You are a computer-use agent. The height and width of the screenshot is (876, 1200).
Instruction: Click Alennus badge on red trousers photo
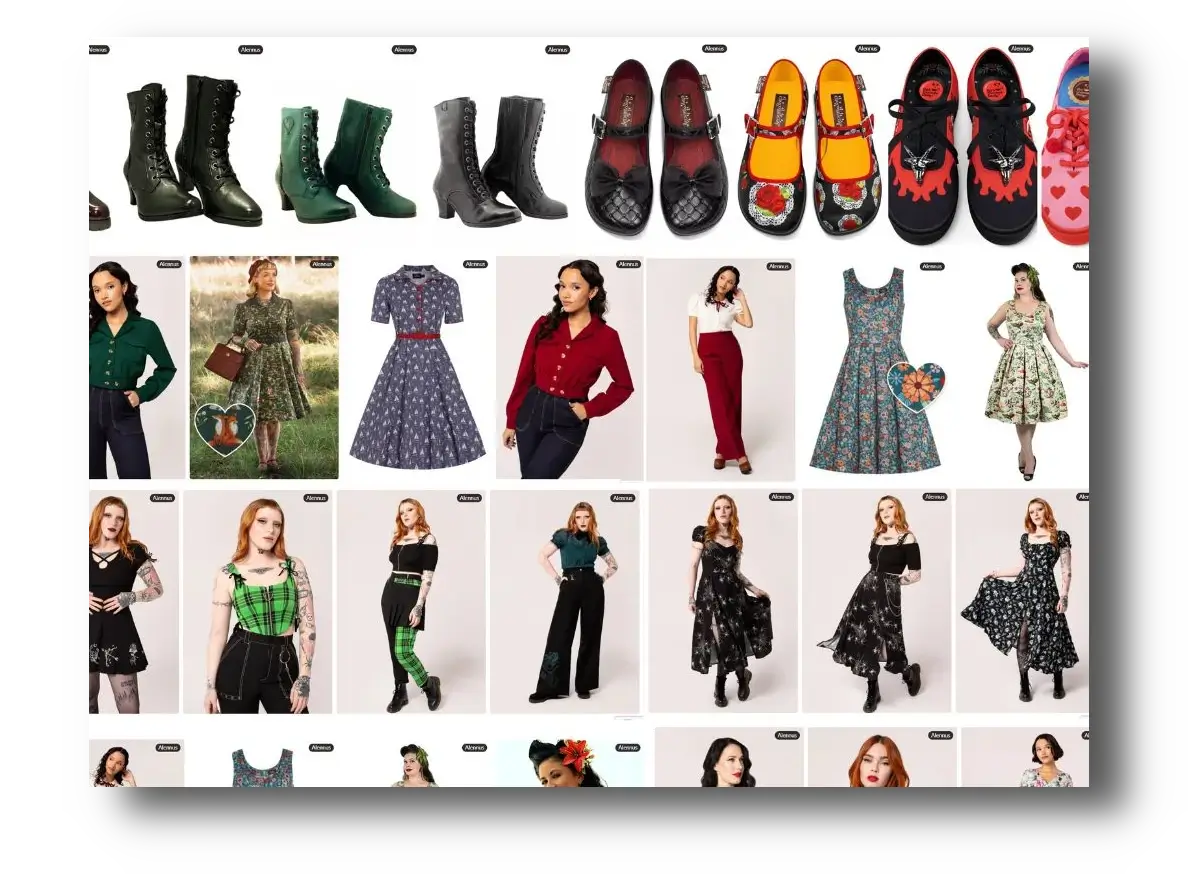coord(778,266)
